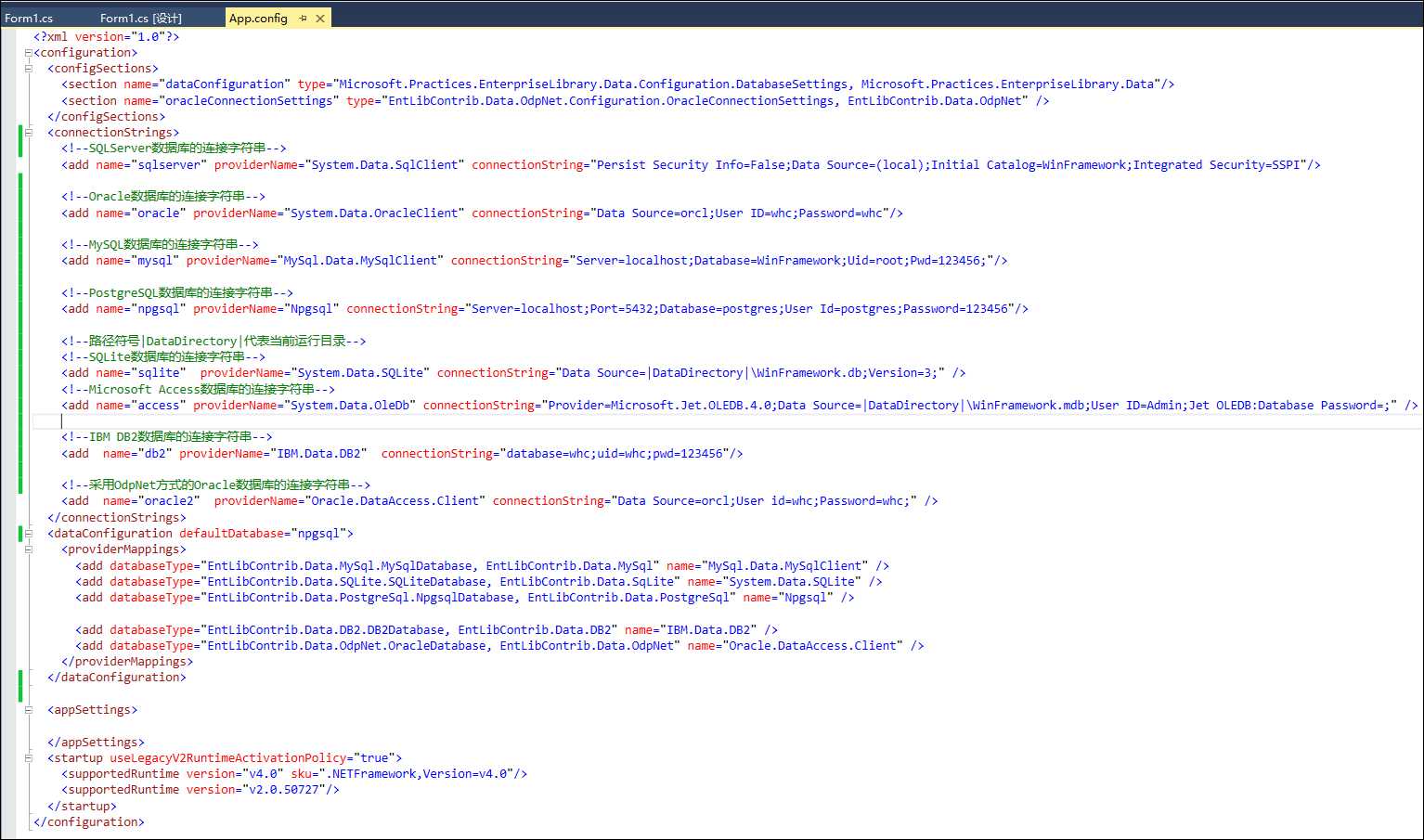Click the SQLite数据库的连接字符串 comment
This screenshot has width=1424, height=840.
point(163,357)
